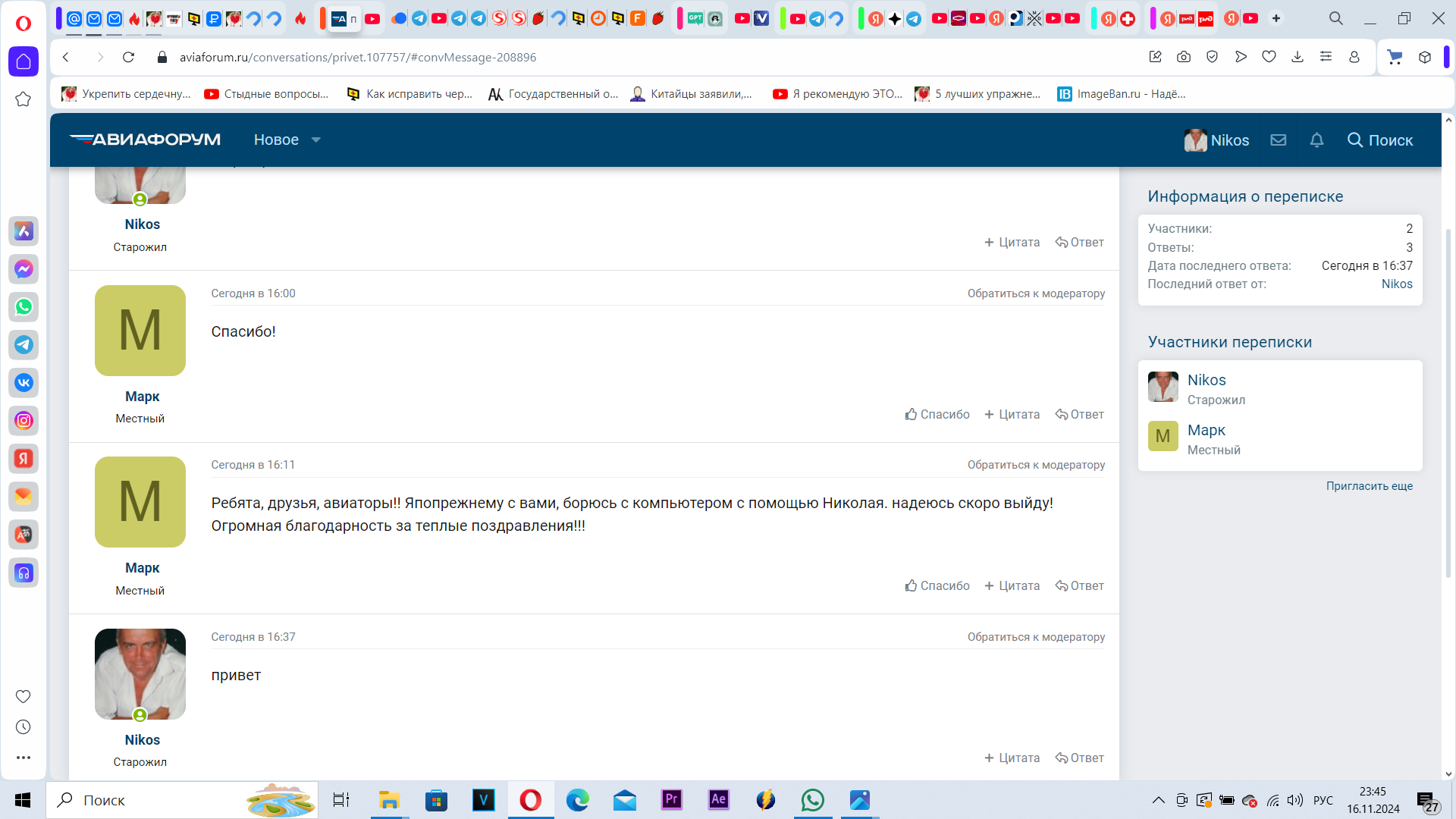
Task: Open VK in the Opera sidebar
Action: pos(24,382)
